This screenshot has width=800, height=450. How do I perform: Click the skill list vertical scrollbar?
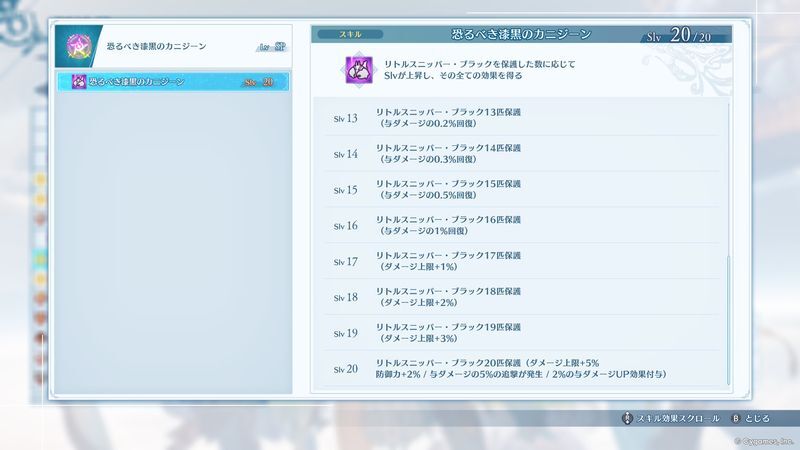[728, 320]
